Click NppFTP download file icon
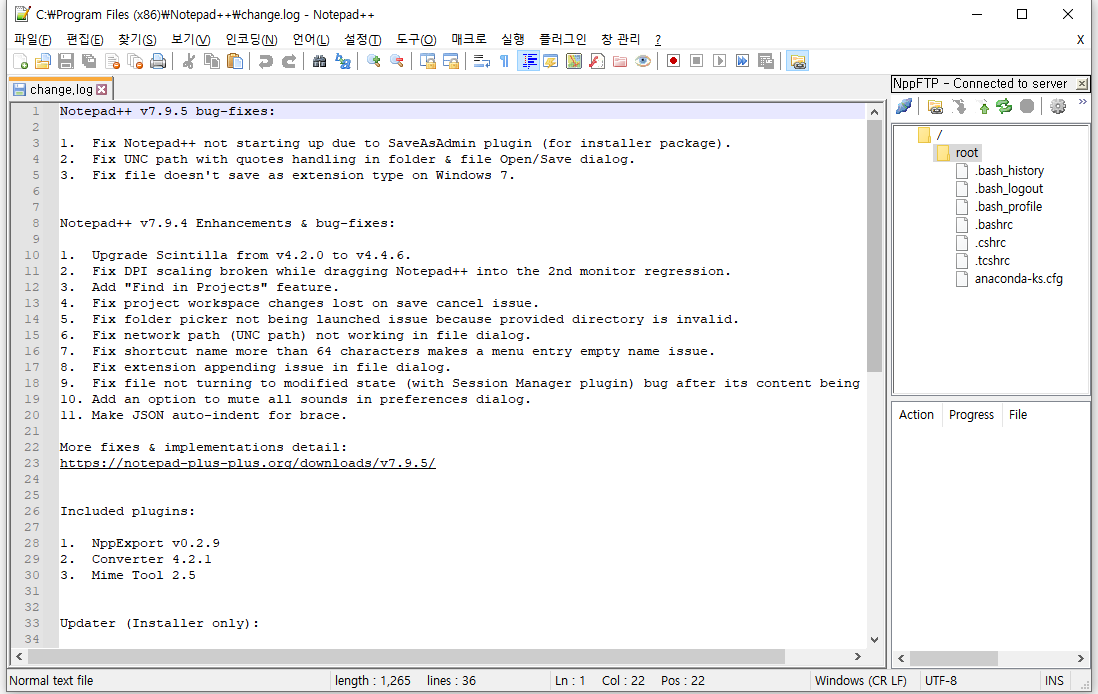This screenshot has width=1098, height=694. pos(959,106)
